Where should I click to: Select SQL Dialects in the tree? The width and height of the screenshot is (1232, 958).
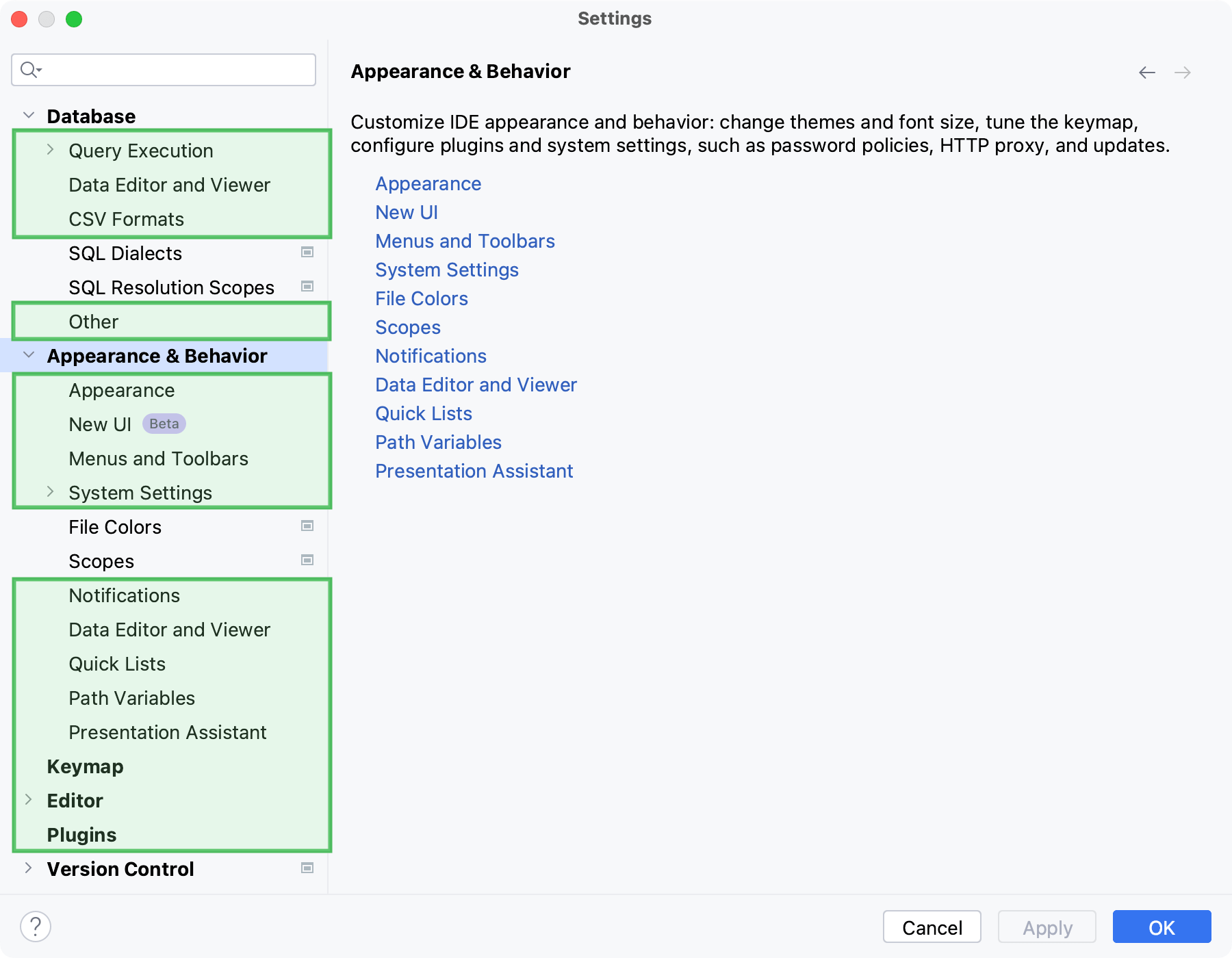coord(125,253)
